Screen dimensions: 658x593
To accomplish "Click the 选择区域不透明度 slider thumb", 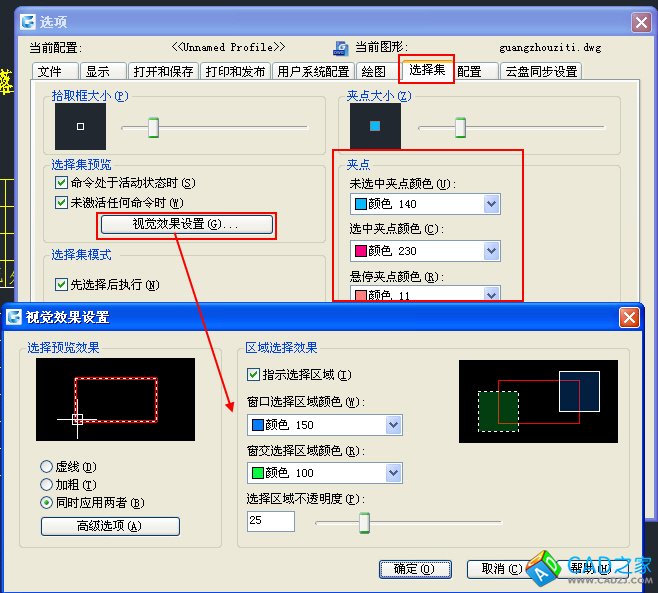I will coord(365,522).
